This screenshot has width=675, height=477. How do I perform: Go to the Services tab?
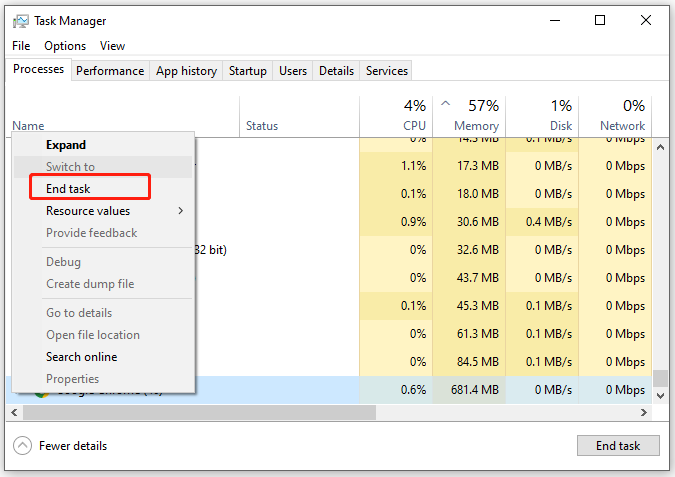pos(387,71)
